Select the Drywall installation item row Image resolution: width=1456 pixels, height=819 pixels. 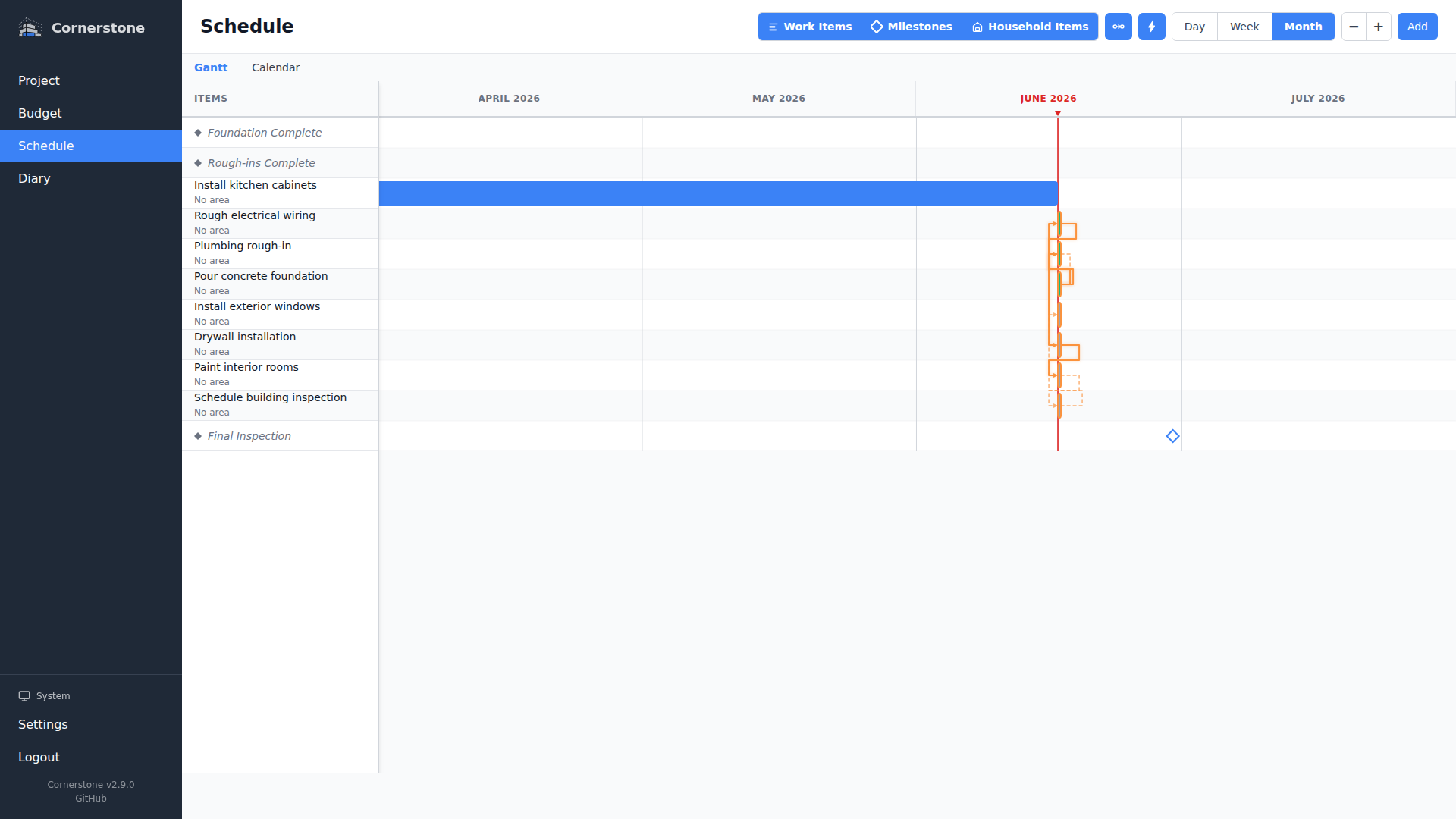click(281, 344)
